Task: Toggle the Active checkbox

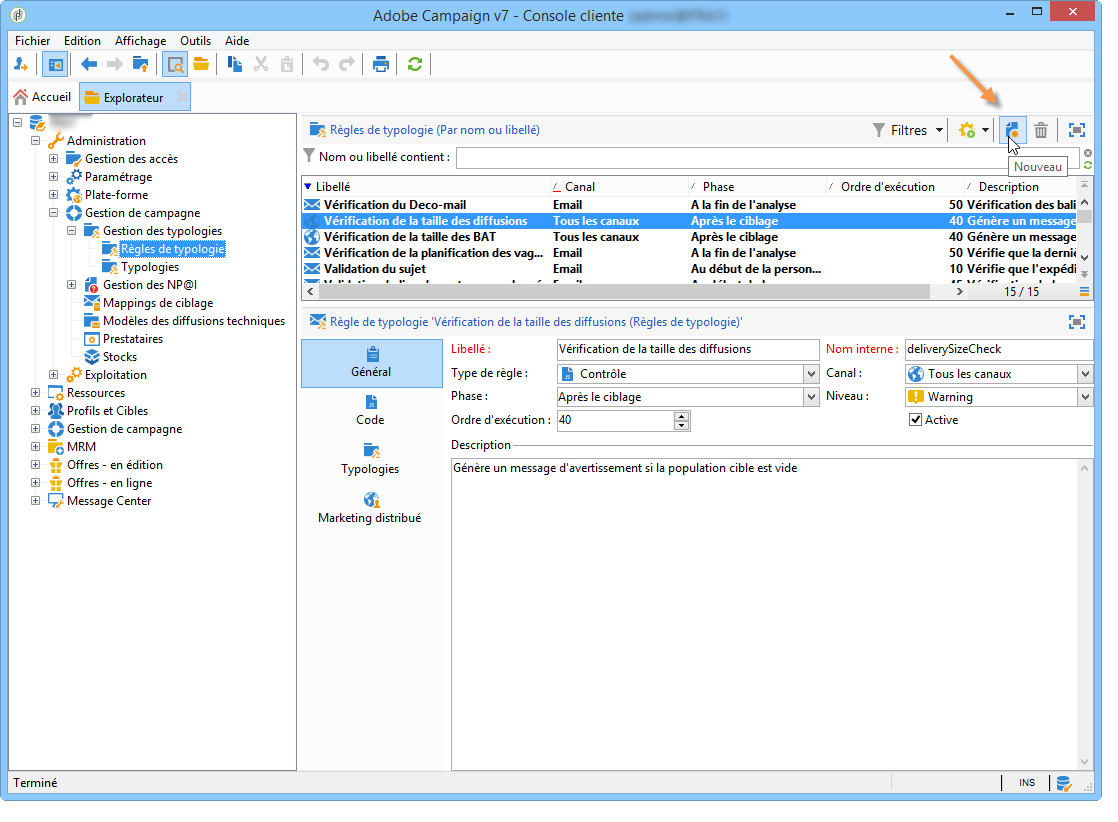Action: 916,420
